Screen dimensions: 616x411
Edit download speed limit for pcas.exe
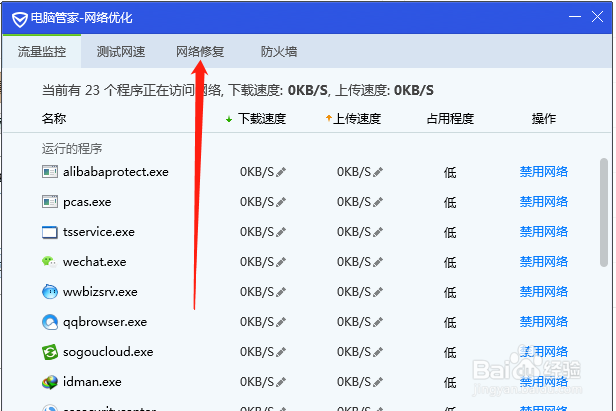tap(281, 202)
